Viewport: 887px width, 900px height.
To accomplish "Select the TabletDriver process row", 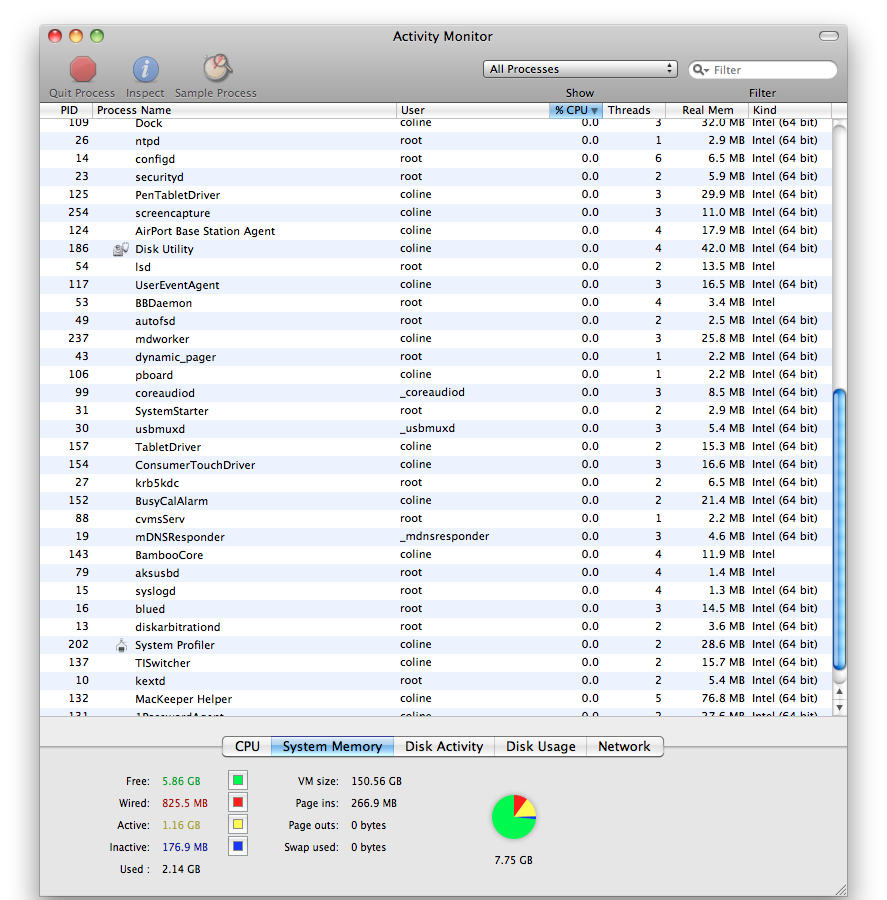I will click(436, 447).
